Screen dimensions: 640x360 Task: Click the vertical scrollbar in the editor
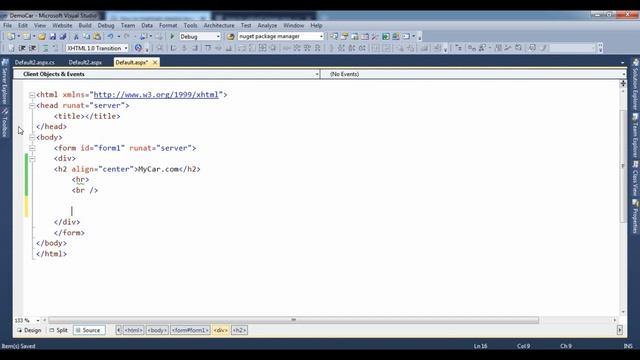(623, 165)
